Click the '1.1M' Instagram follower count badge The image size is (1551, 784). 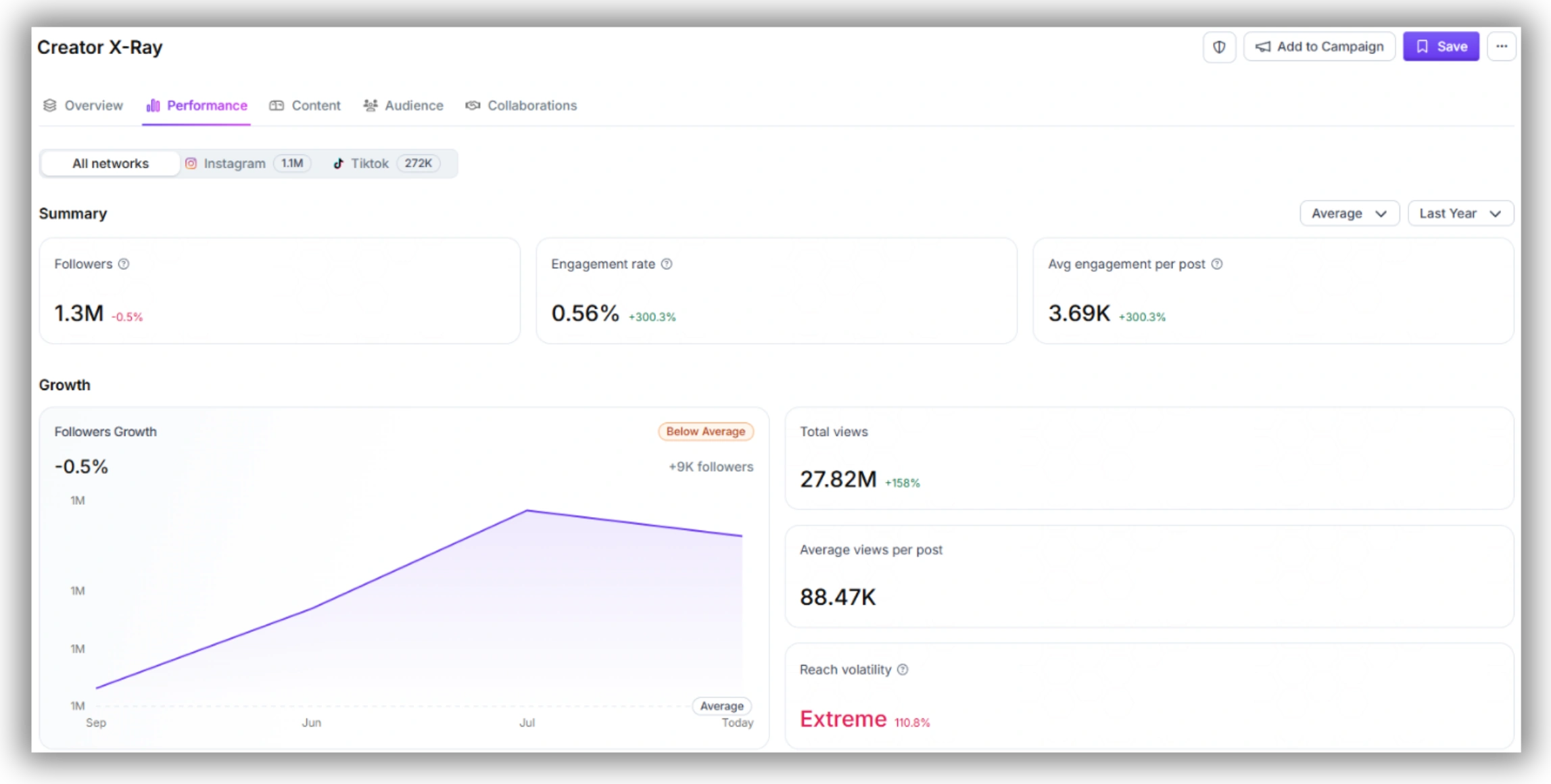point(292,164)
